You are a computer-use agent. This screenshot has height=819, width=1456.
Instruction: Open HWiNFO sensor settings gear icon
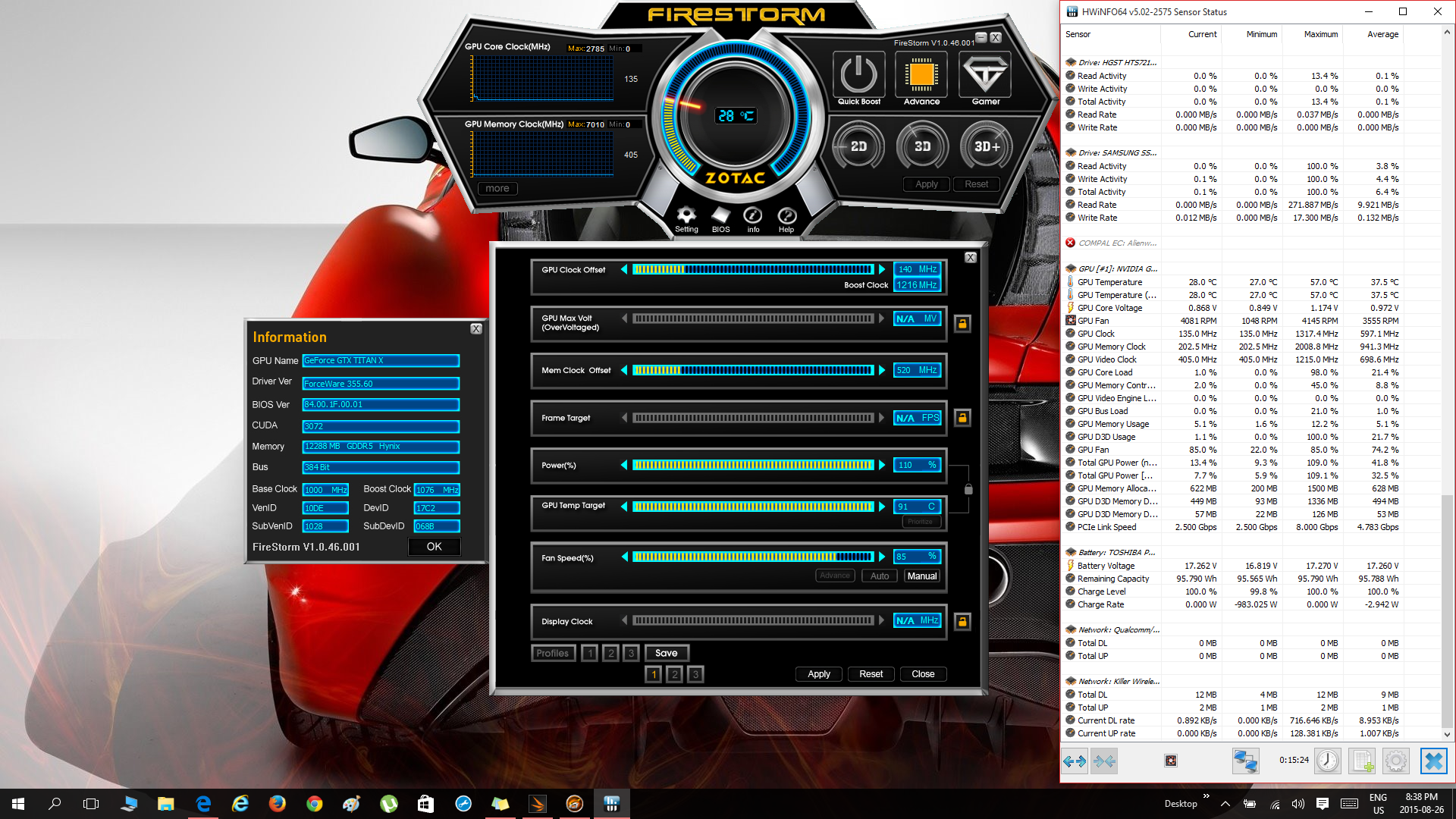click(x=1396, y=761)
